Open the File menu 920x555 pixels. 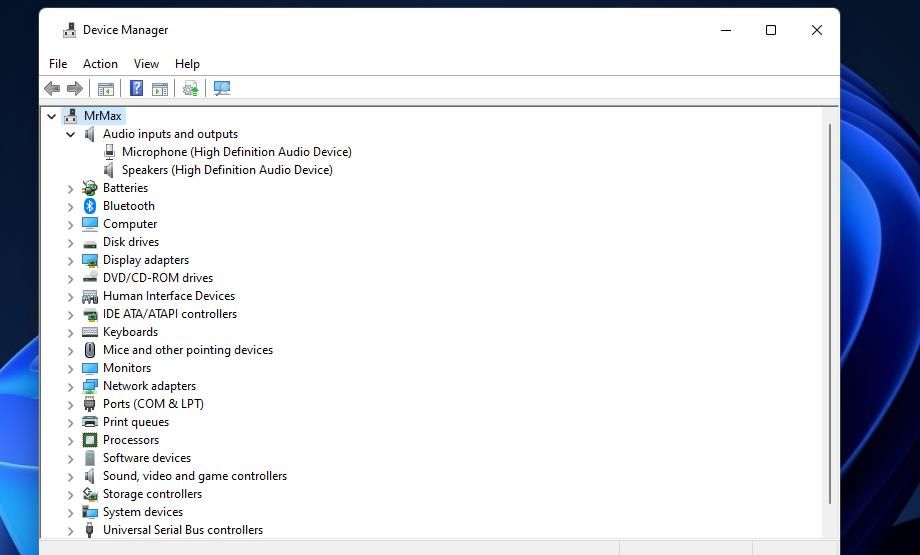click(58, 64)
